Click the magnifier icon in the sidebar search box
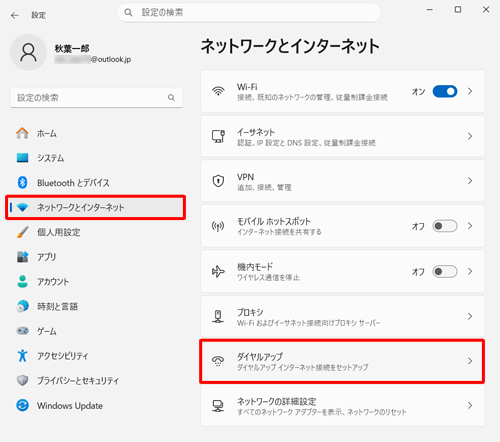500x442 pixels. click(x=171, y=98)
